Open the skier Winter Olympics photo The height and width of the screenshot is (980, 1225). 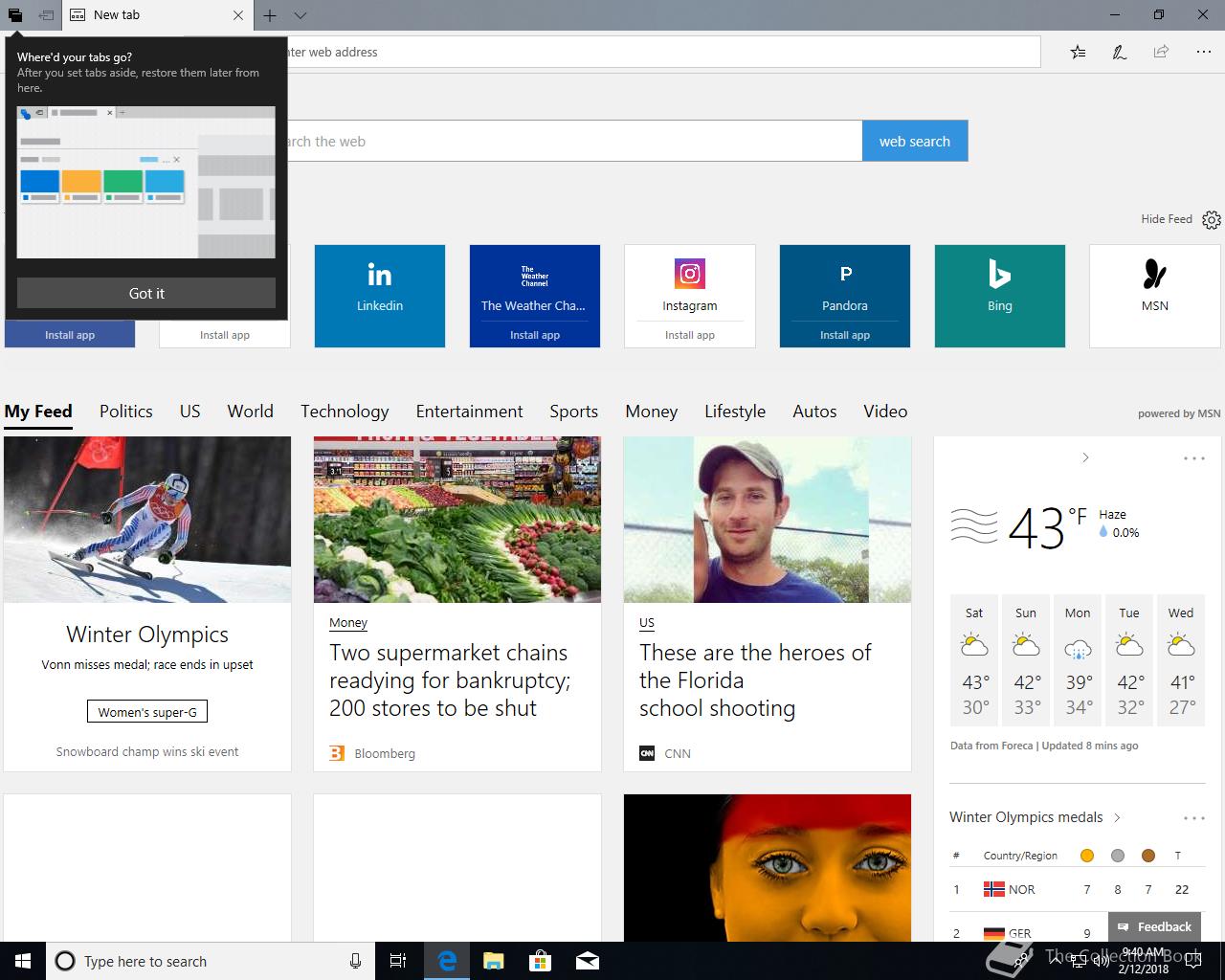pos(147,520)
